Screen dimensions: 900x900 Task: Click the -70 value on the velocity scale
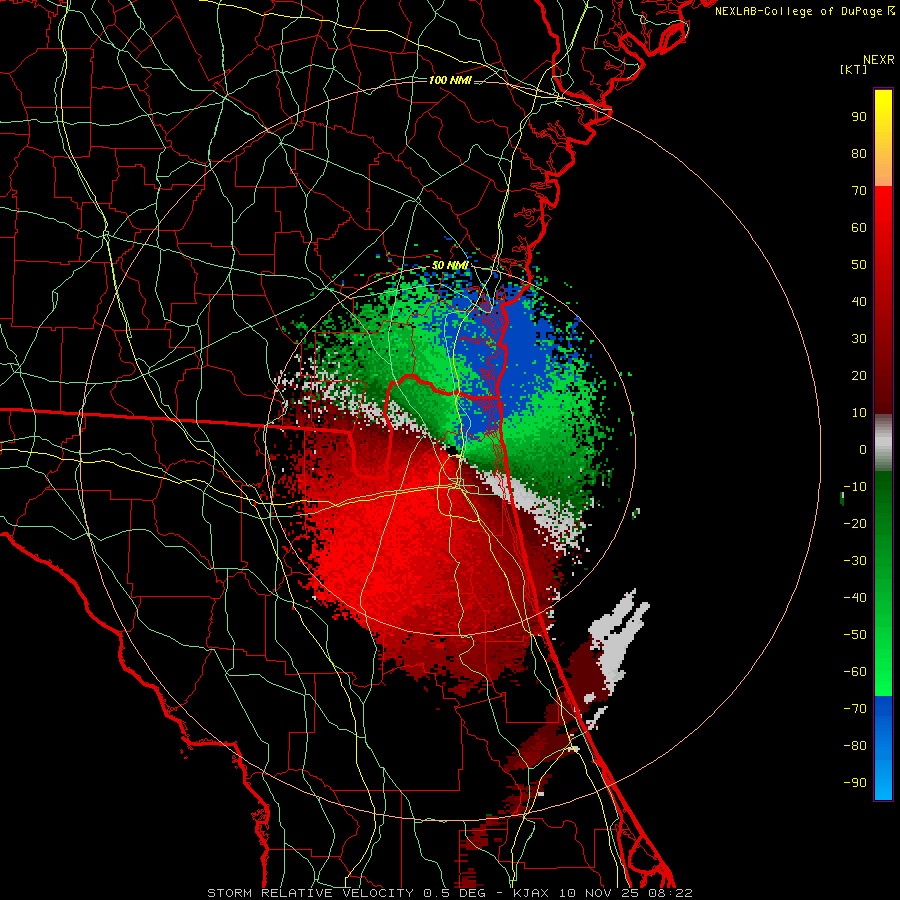coord(855,708)
